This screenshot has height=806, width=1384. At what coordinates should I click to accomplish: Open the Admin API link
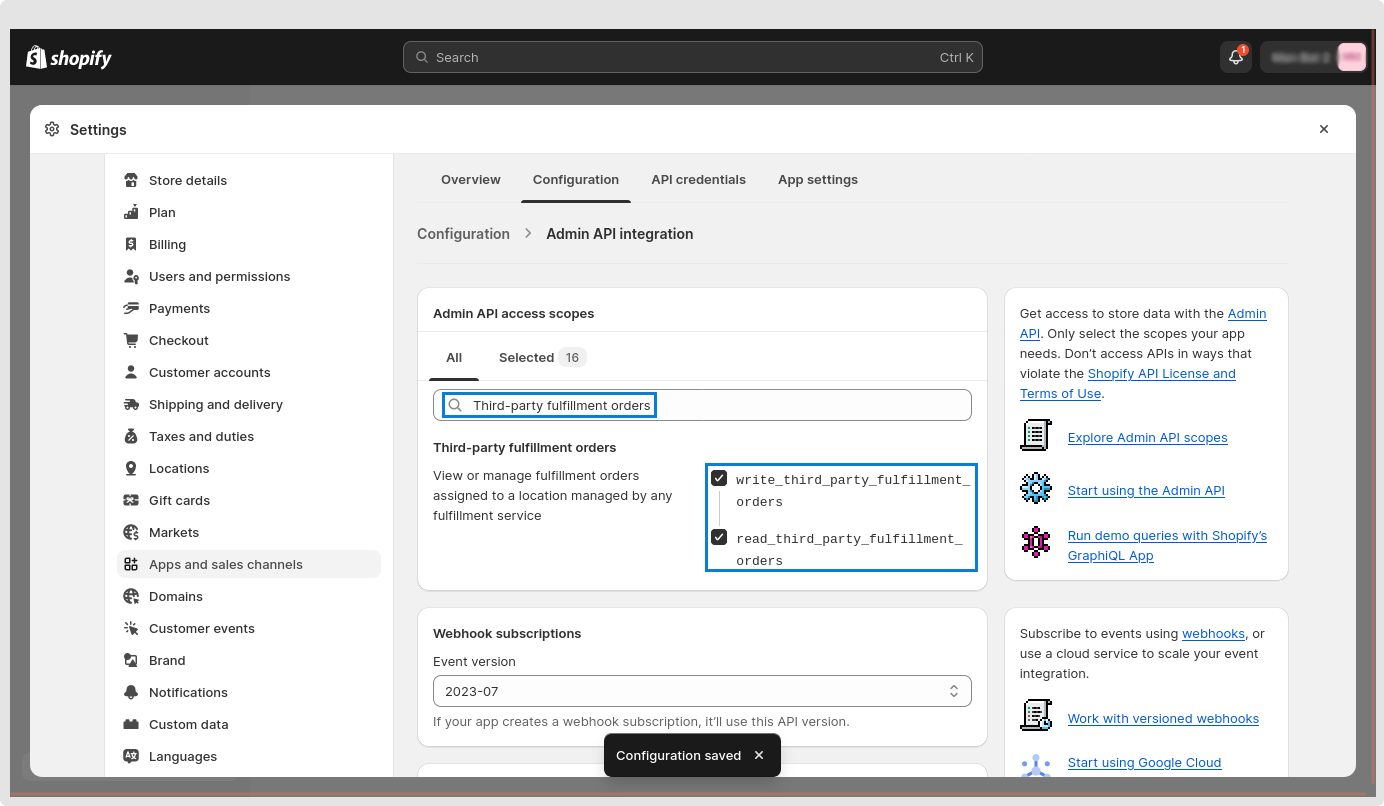[x=1246, y=314]
